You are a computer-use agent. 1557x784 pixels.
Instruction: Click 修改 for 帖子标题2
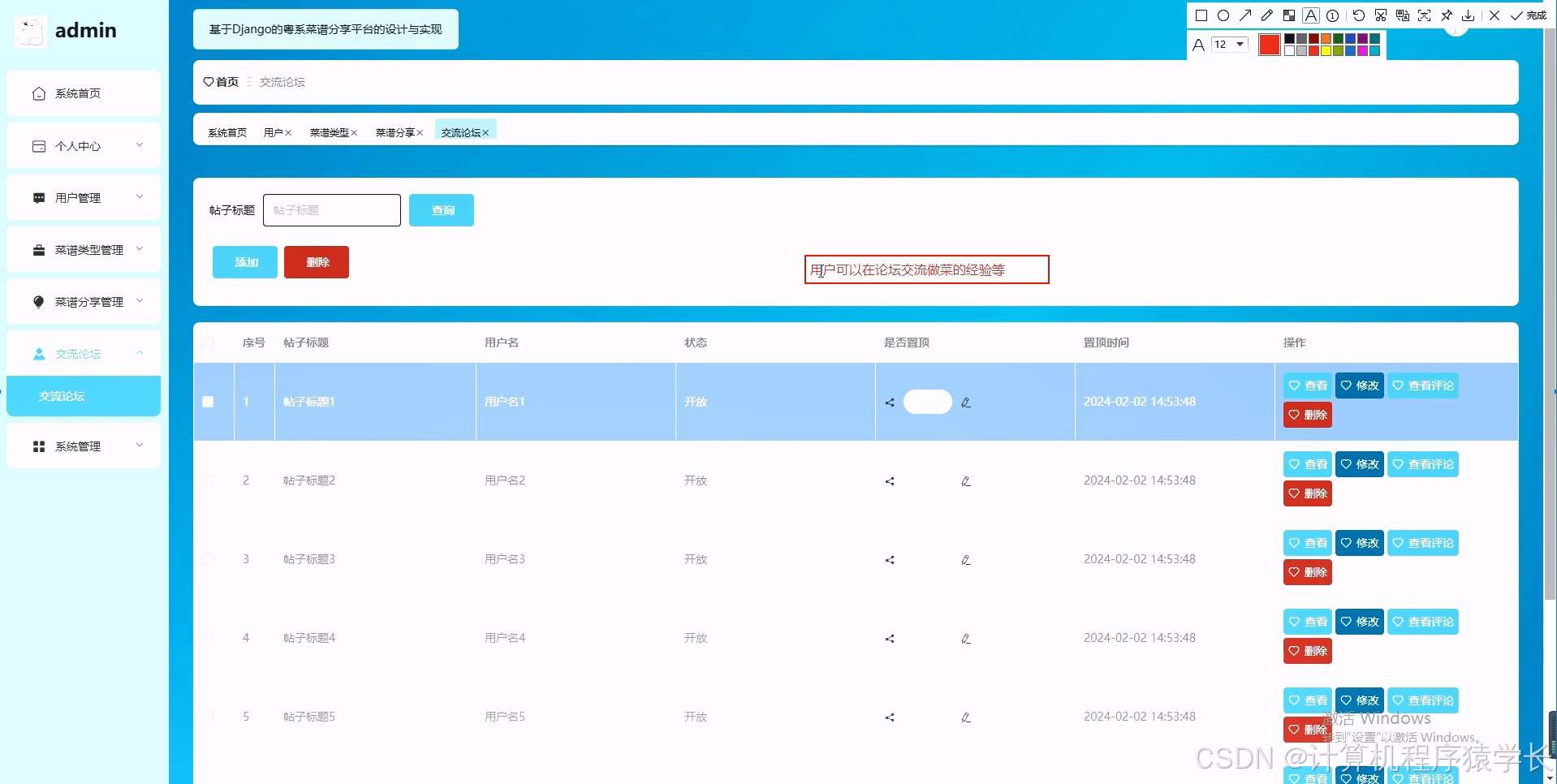click(x=1360, y=464)
